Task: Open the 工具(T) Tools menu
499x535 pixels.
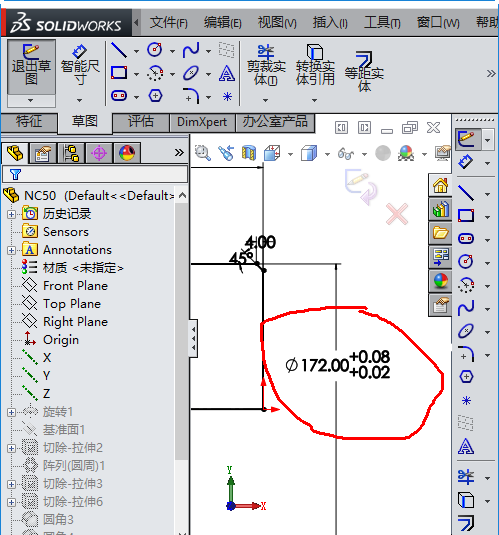Action: (382, 23)
